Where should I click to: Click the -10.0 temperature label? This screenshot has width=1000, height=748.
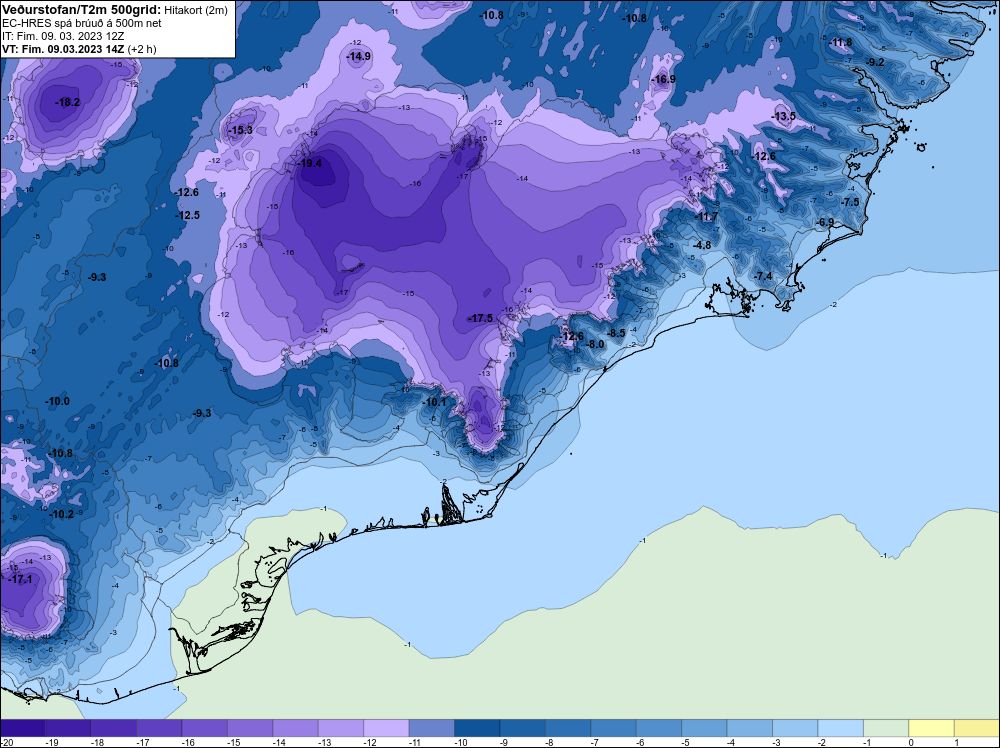[57, 401]
